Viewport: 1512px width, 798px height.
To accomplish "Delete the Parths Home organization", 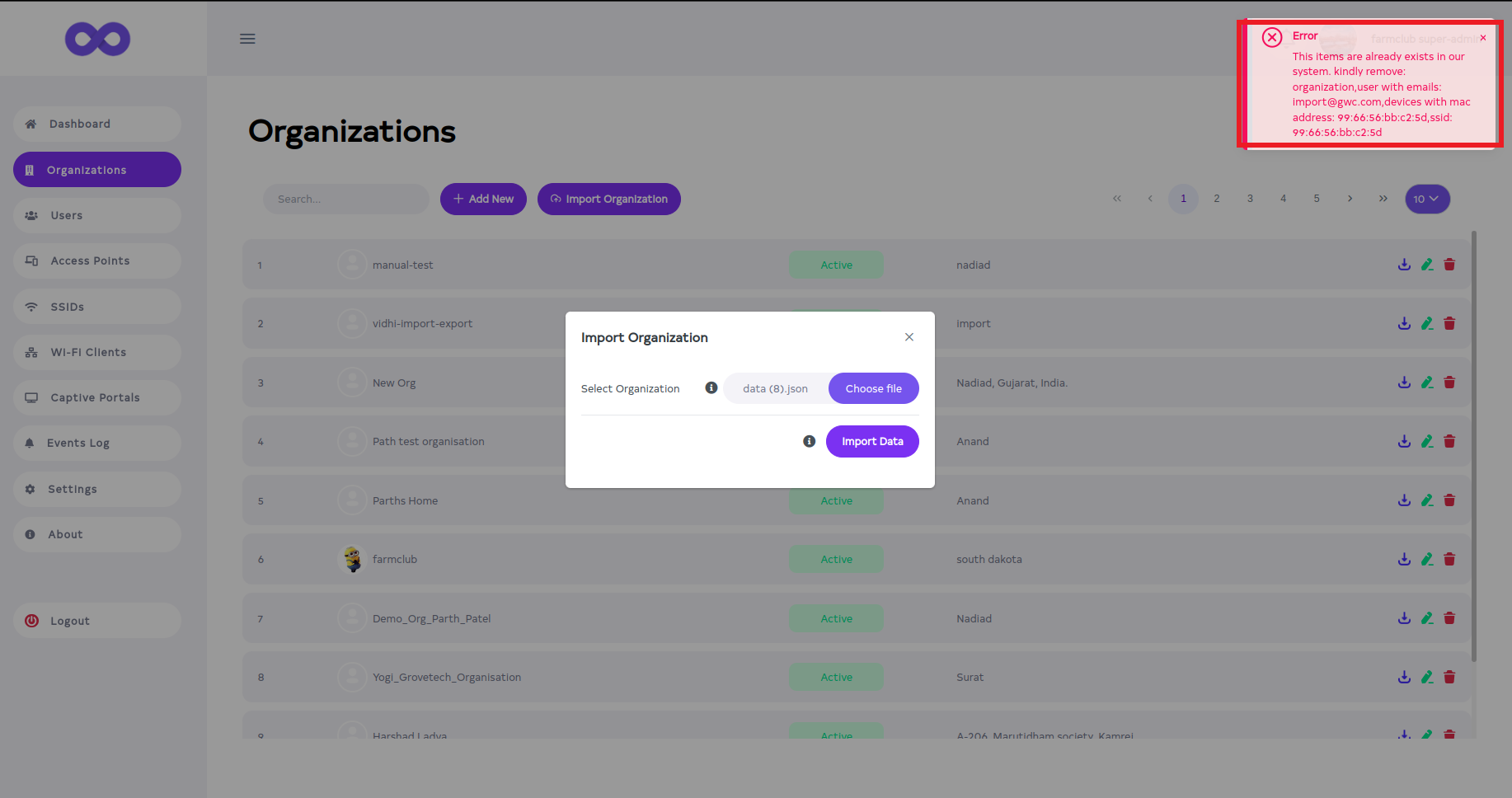I will tap(1449, 500).
